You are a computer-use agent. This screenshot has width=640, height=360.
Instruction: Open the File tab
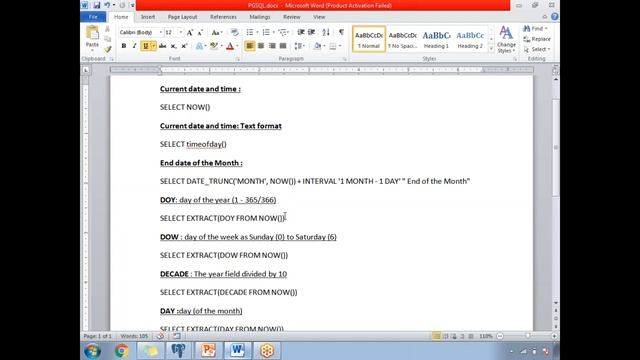click(93, 17)
